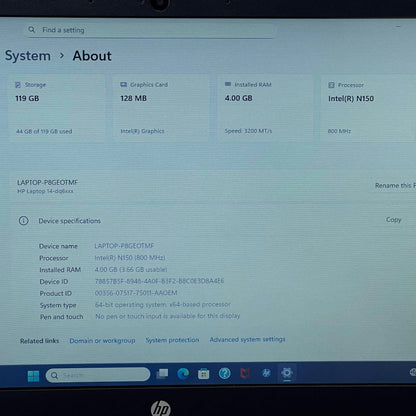Viewport: 416px width, 416px height.
Task: Click the Rename this PC button
Action: (x=395, y=185)
